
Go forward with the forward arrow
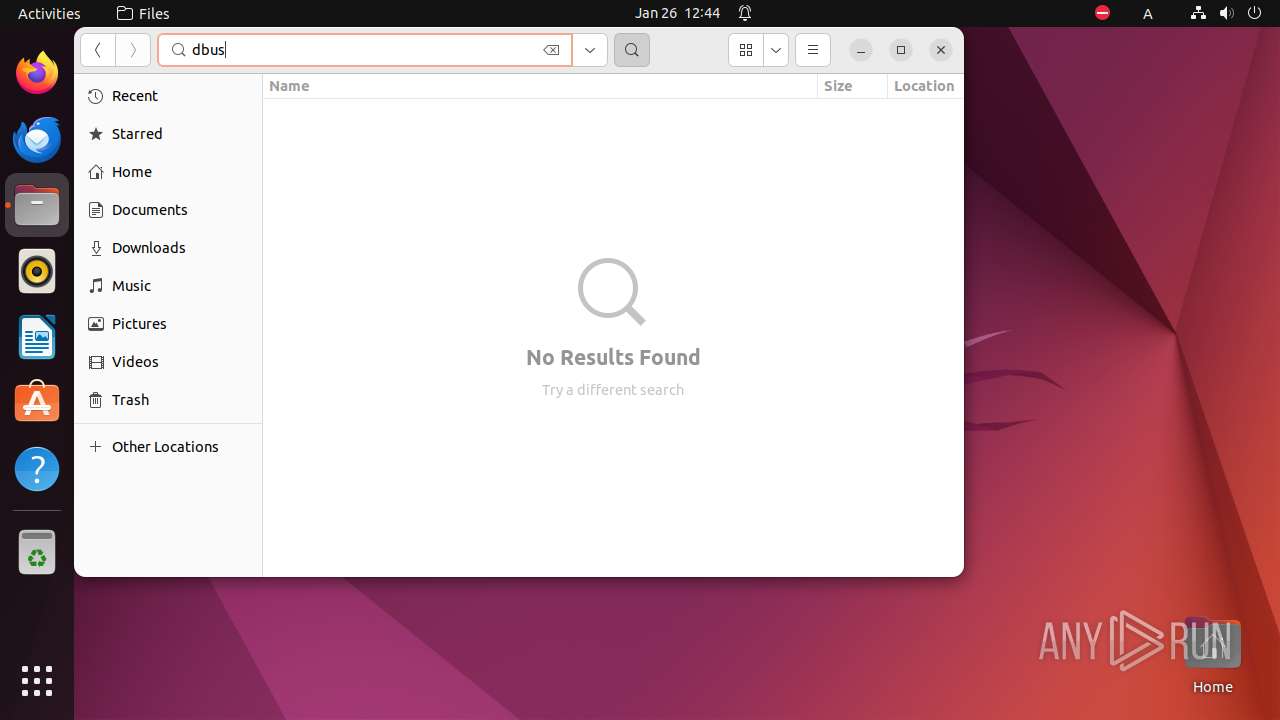click(133, 50)
